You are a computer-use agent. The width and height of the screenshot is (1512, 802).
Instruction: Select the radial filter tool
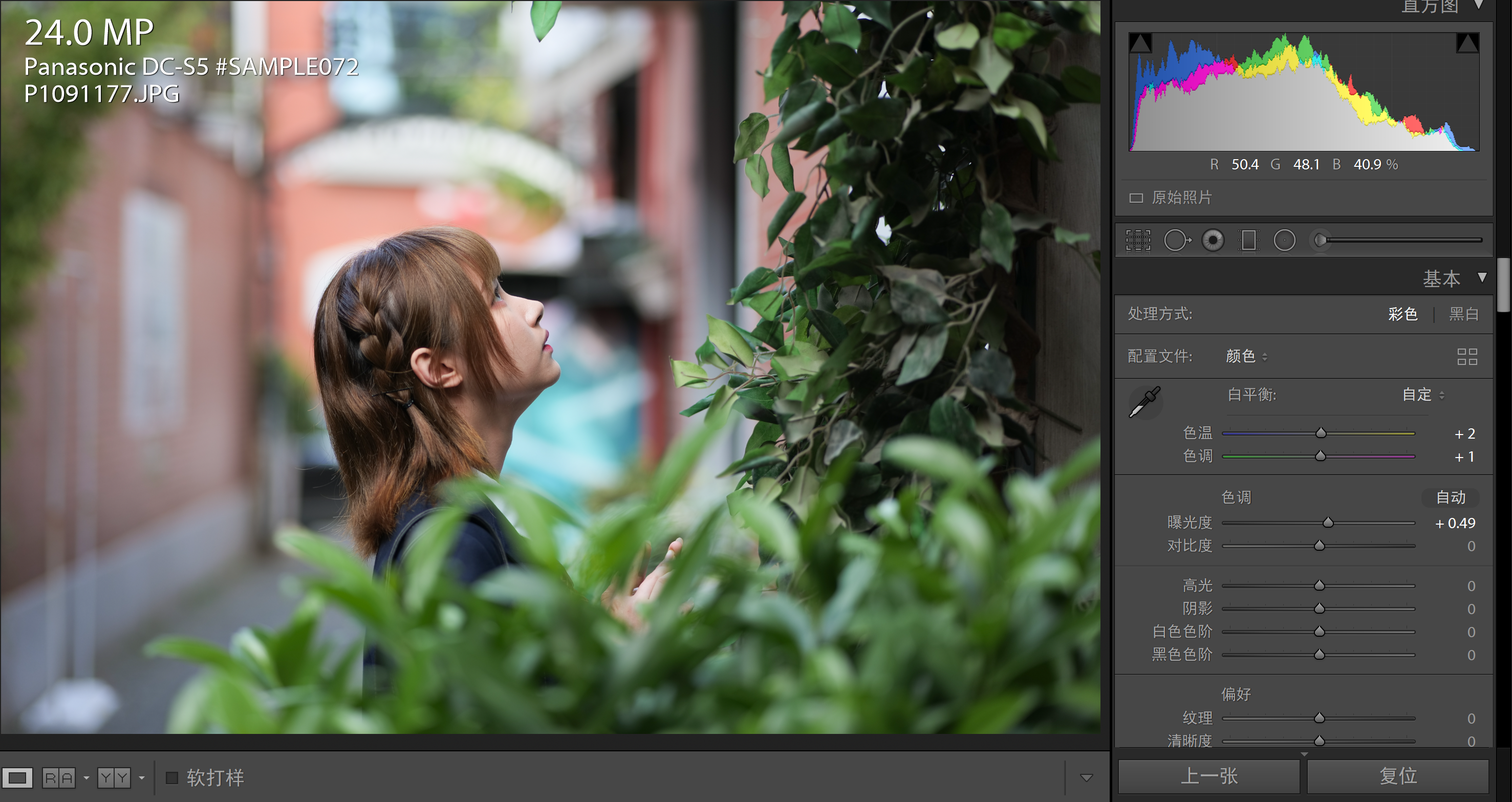[x=1284, y=240]
